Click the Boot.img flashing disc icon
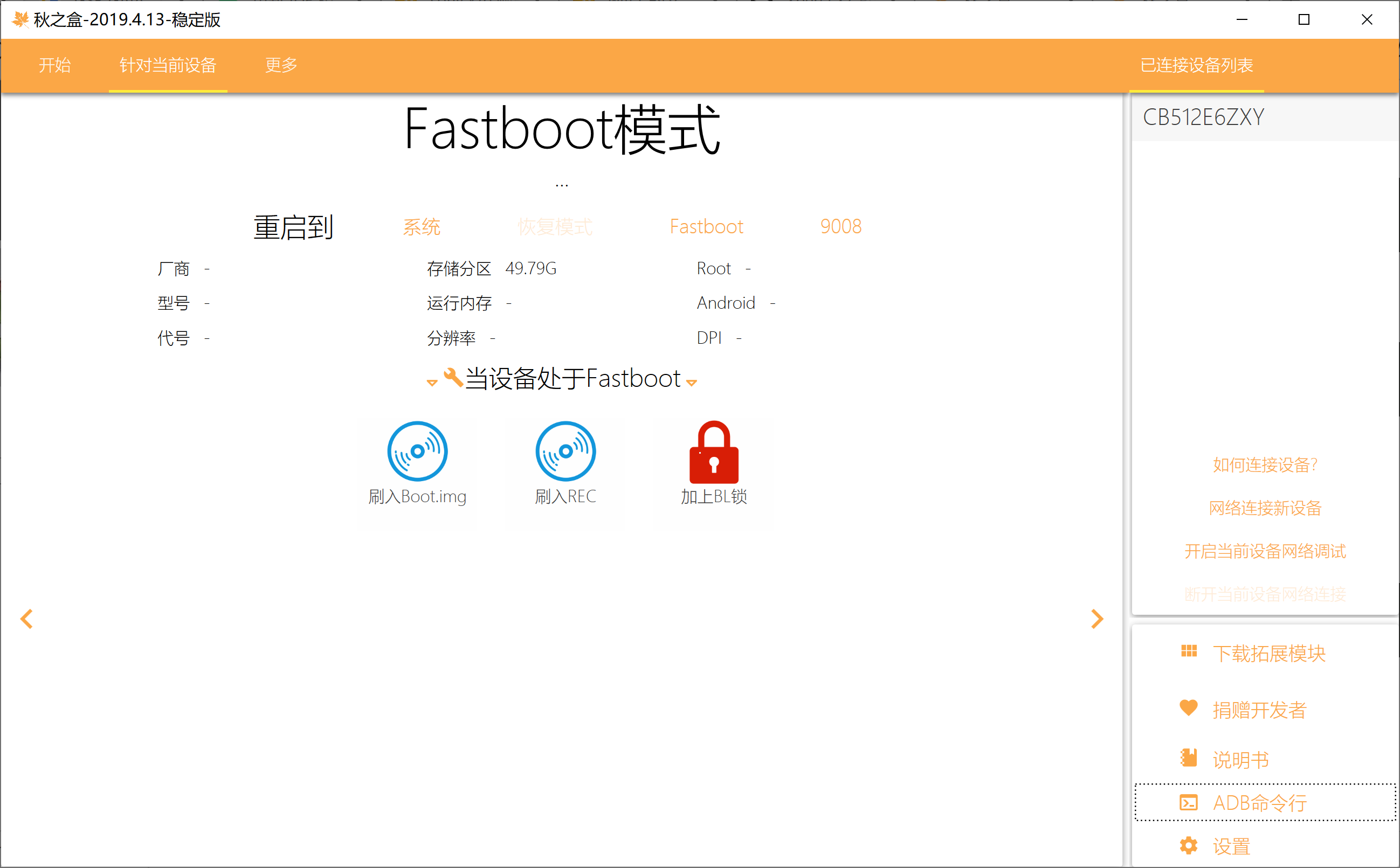Screen dimensions: 1400x868 (417, 451)
